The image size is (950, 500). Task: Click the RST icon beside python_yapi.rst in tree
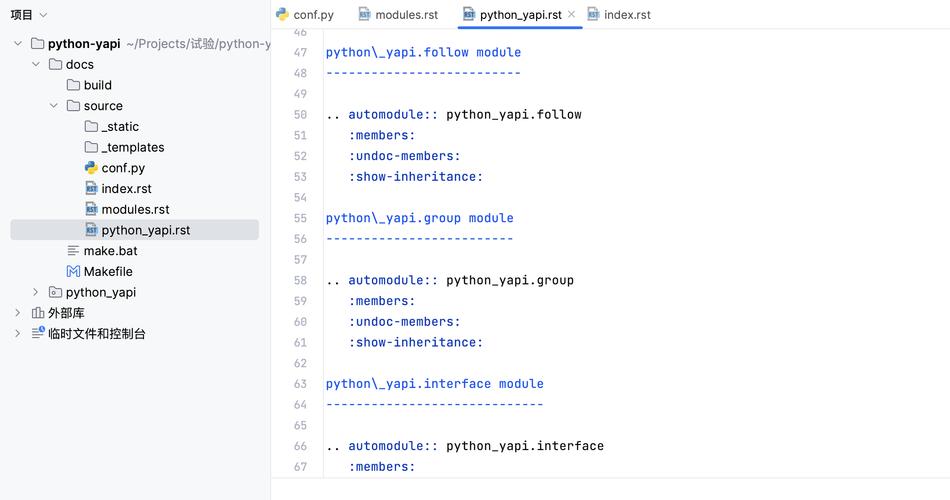click(91, 230)
